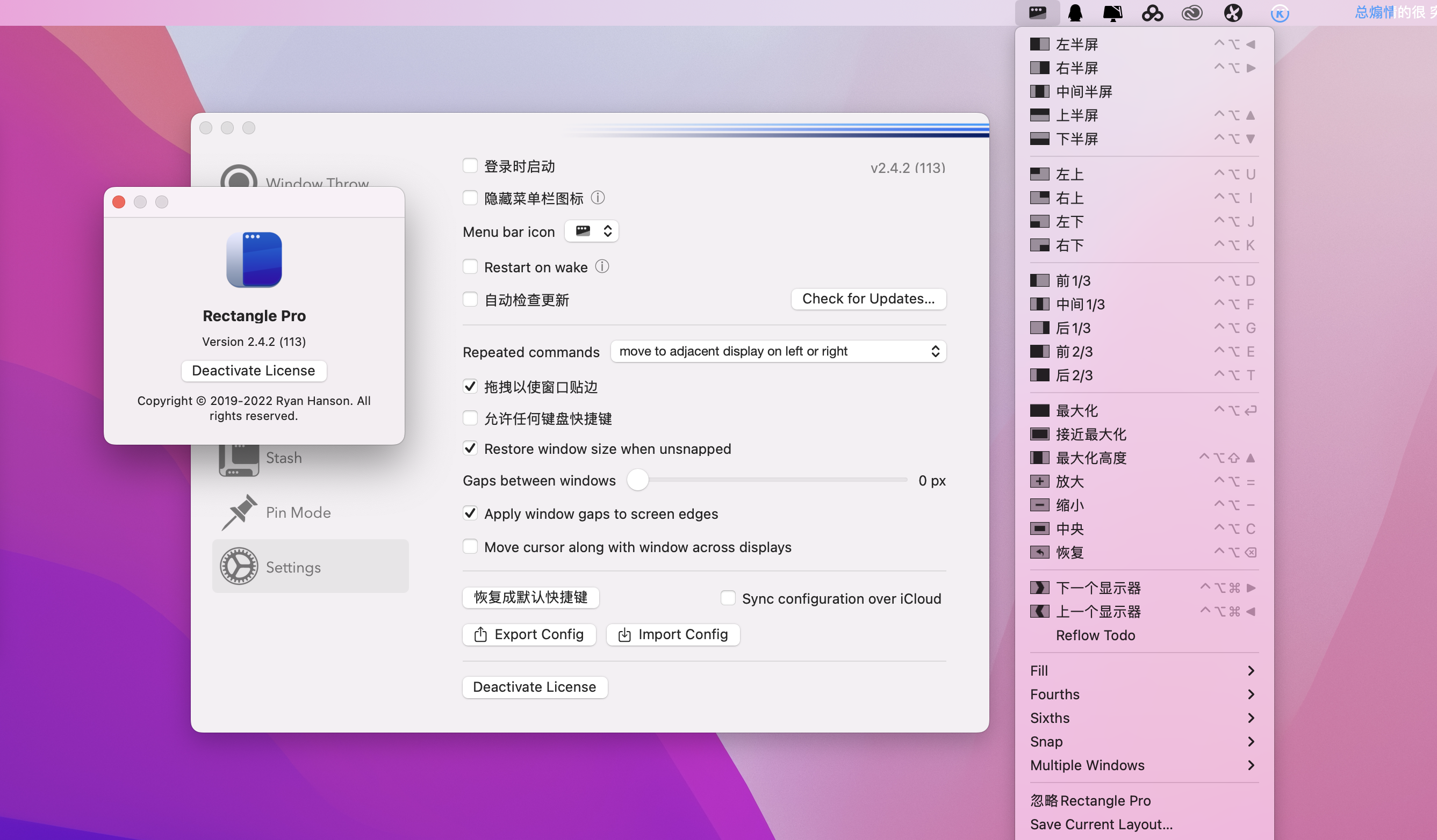Viewport: 1437px width, 840px height.
Task: Click Save Current Layout menu entry
Action: [x=1101, y=824]
